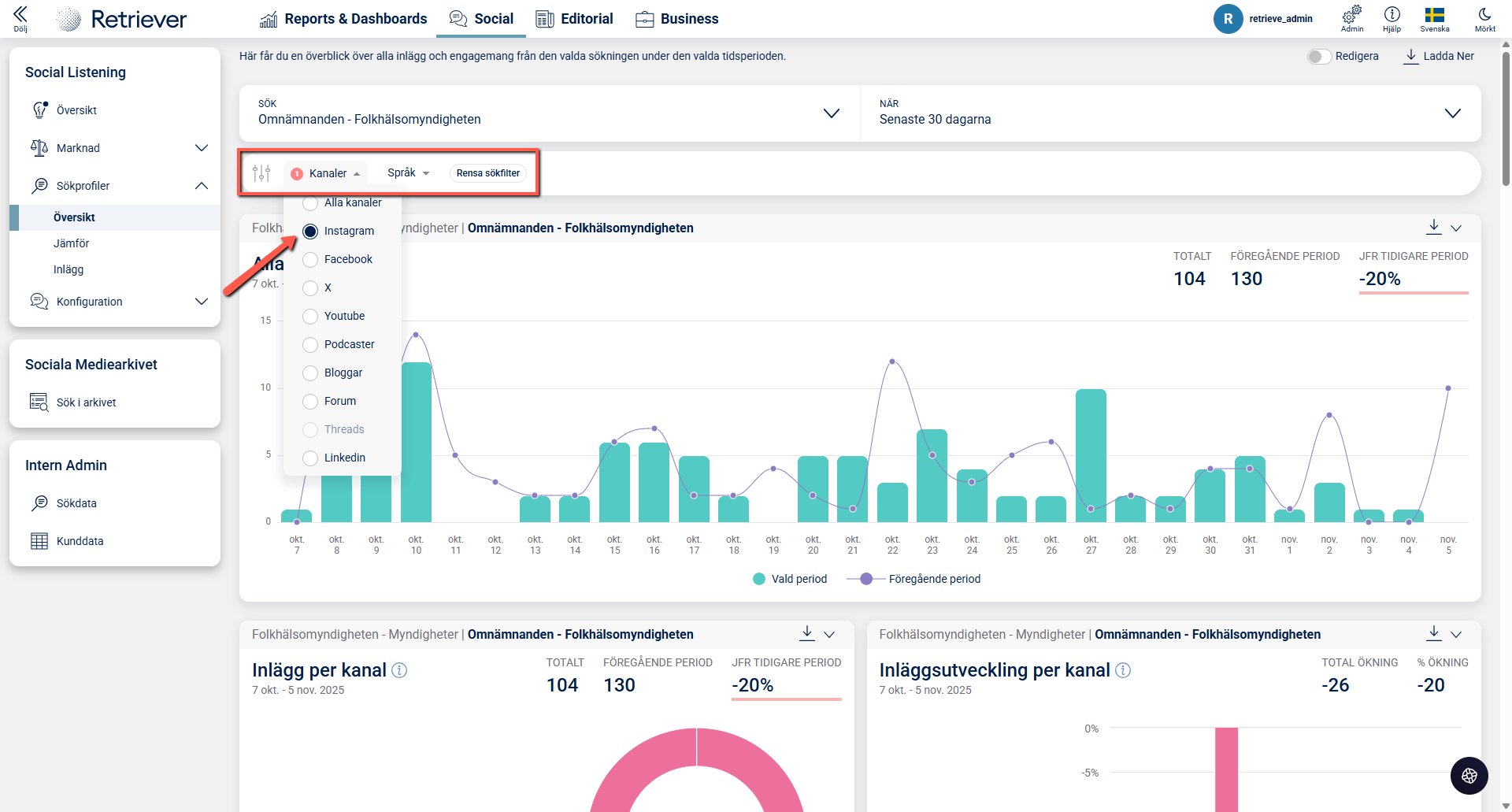Switch to Mörkt dark mode
Screen dimensions: 1512x812
tap(1484, 15)
